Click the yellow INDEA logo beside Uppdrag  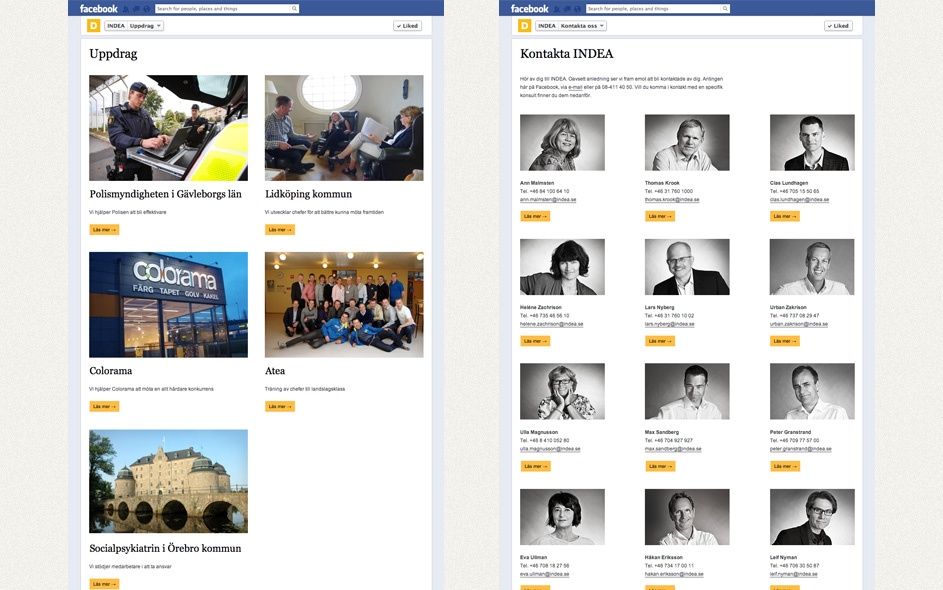[93, 25]
